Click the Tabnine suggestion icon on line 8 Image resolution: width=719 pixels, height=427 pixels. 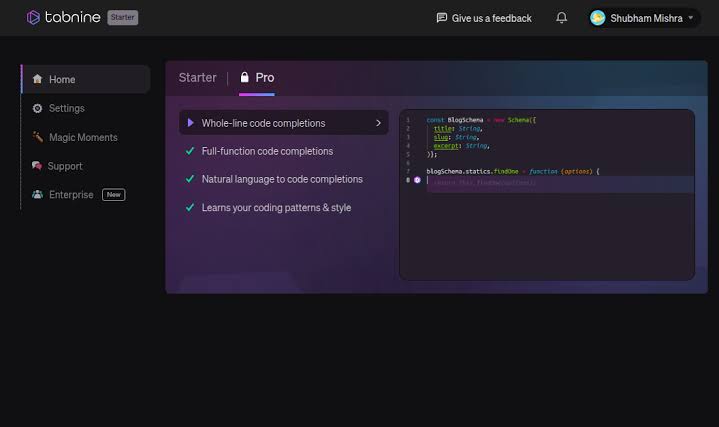[x=417, y=180]
